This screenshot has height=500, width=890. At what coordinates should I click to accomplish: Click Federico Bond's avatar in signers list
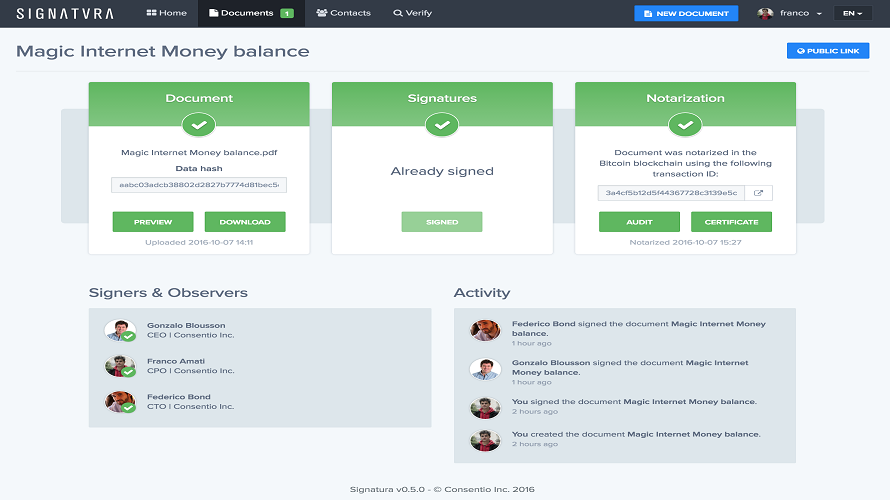(120, 402)
